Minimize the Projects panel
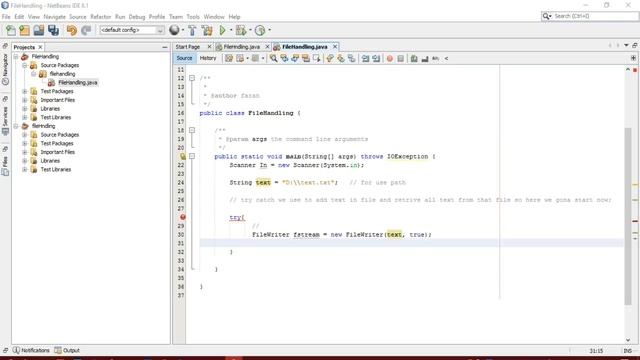640x360 pixels. (164, 47)
